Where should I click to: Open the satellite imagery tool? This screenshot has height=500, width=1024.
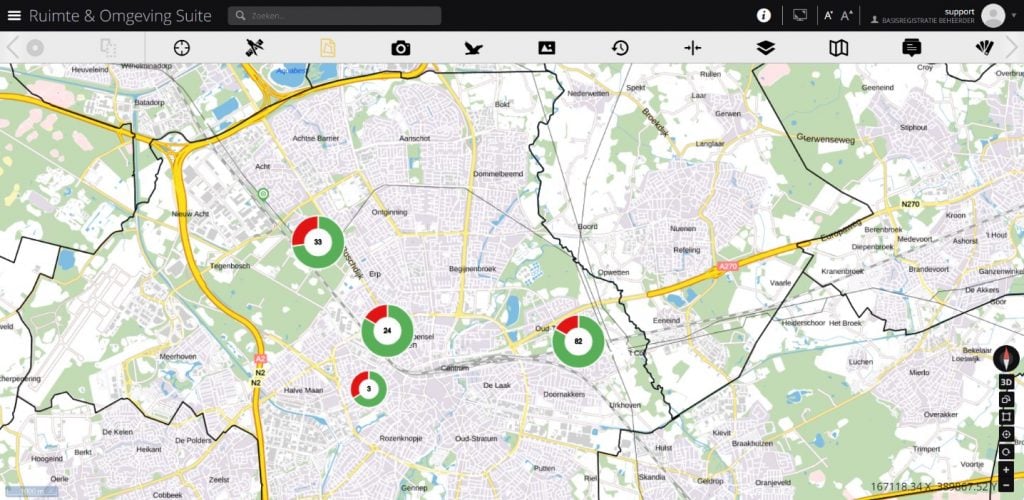255,48
